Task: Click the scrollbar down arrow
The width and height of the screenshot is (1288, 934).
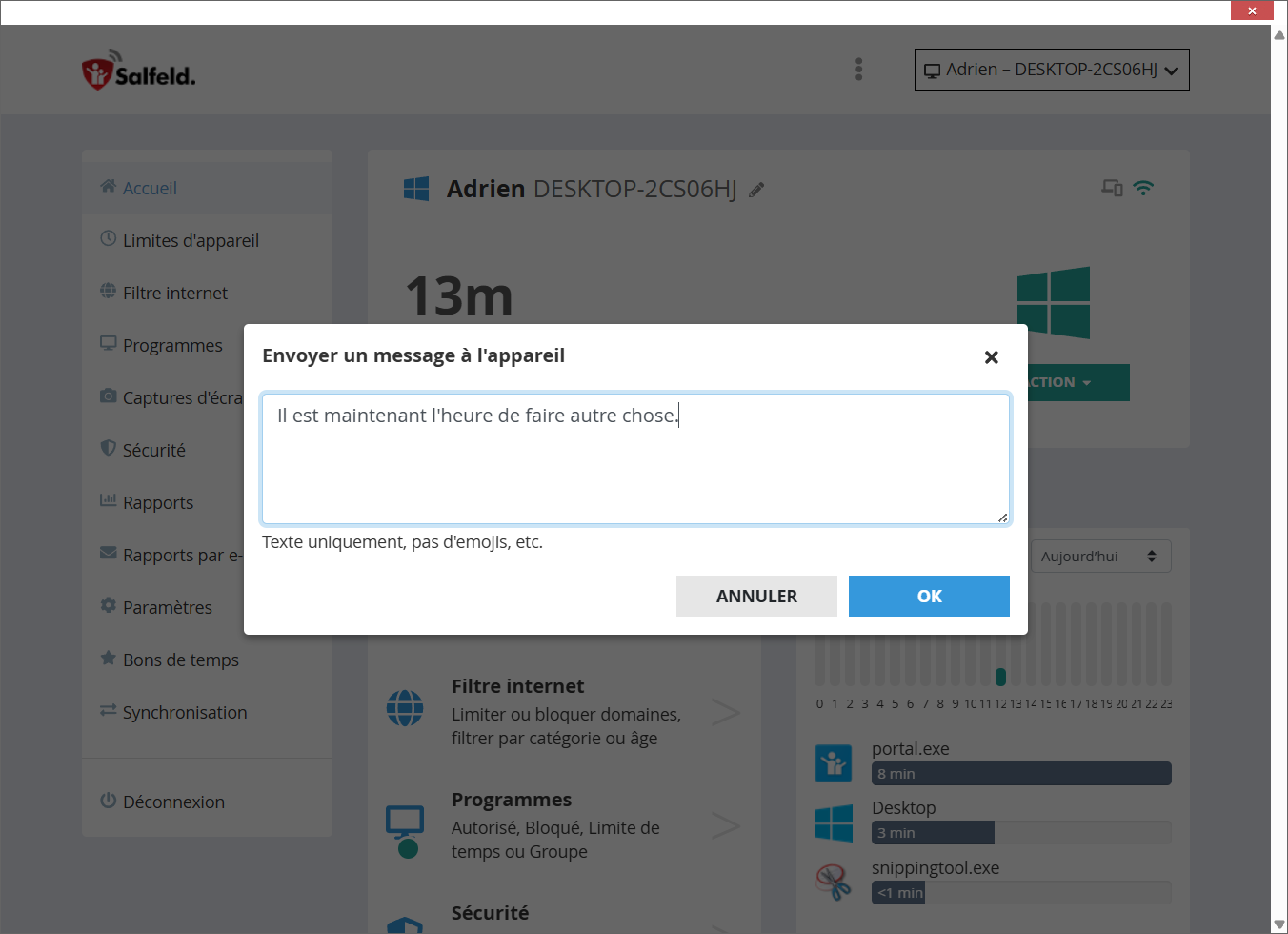Action: point(1279,924)
